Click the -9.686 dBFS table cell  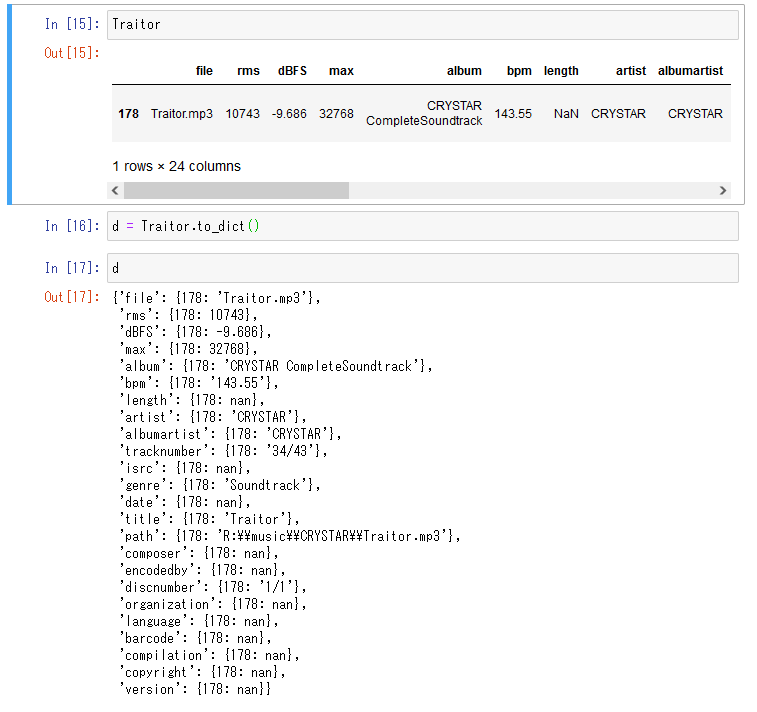pyautogui.click(x=289, y=114)
